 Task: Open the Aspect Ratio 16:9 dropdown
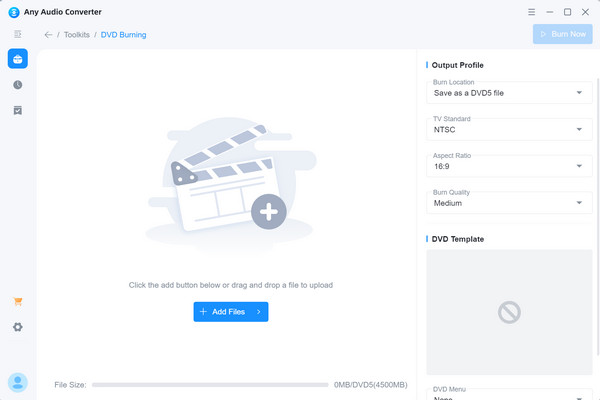[x=509, y=166]
